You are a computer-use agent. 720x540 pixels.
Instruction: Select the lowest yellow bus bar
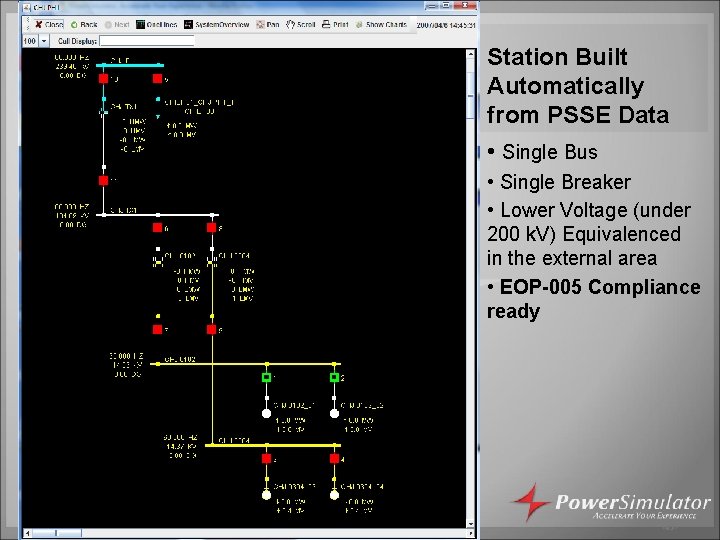(x=273, y=445)
